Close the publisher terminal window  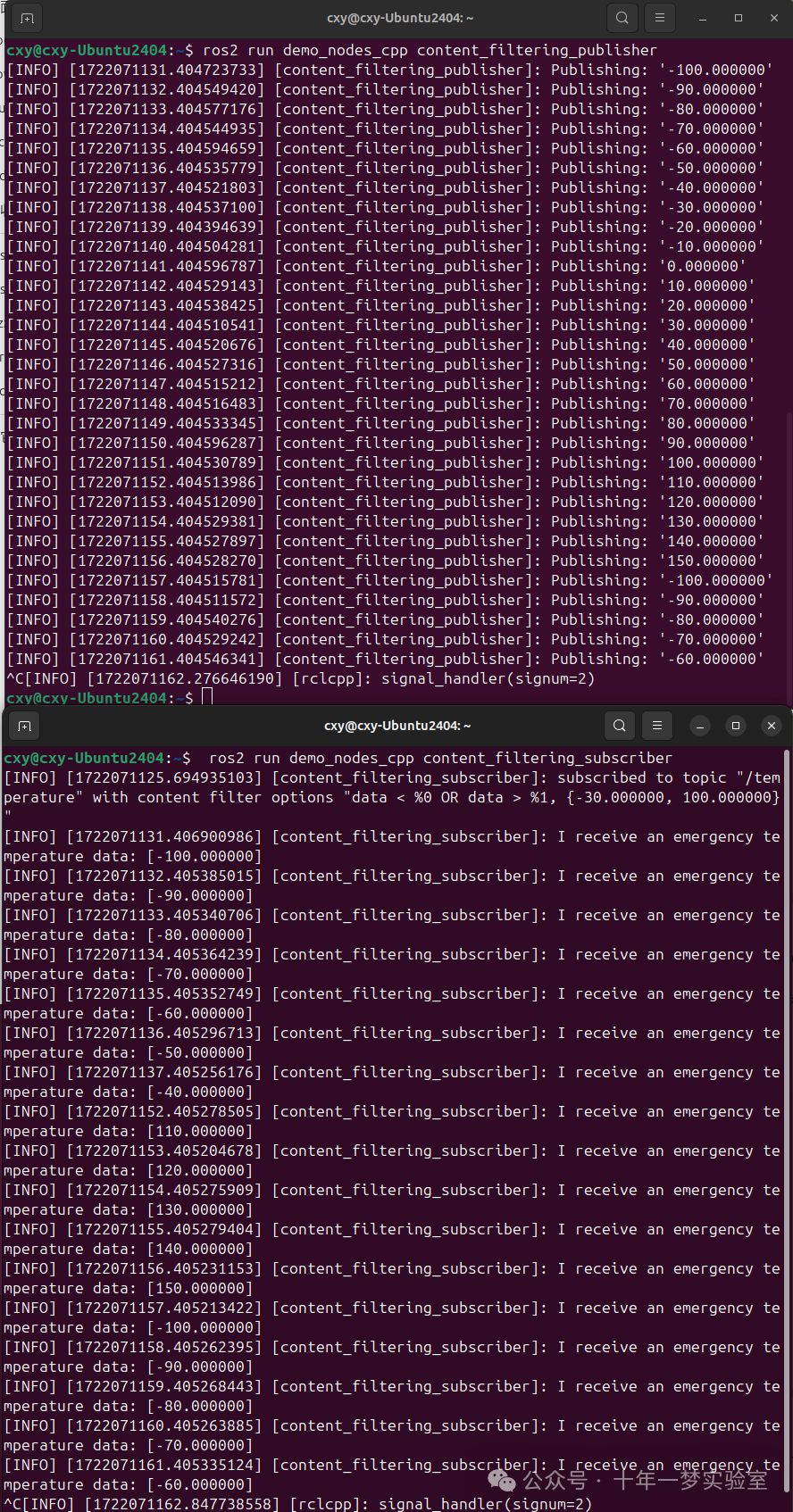pyautogui.click(x=774, y=18)
